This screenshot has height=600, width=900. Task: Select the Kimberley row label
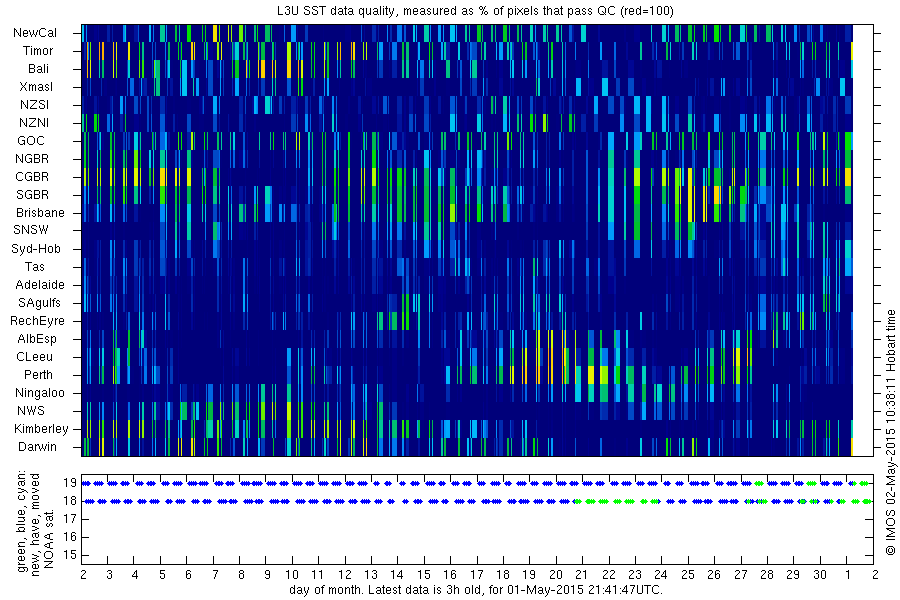(41, 428)
